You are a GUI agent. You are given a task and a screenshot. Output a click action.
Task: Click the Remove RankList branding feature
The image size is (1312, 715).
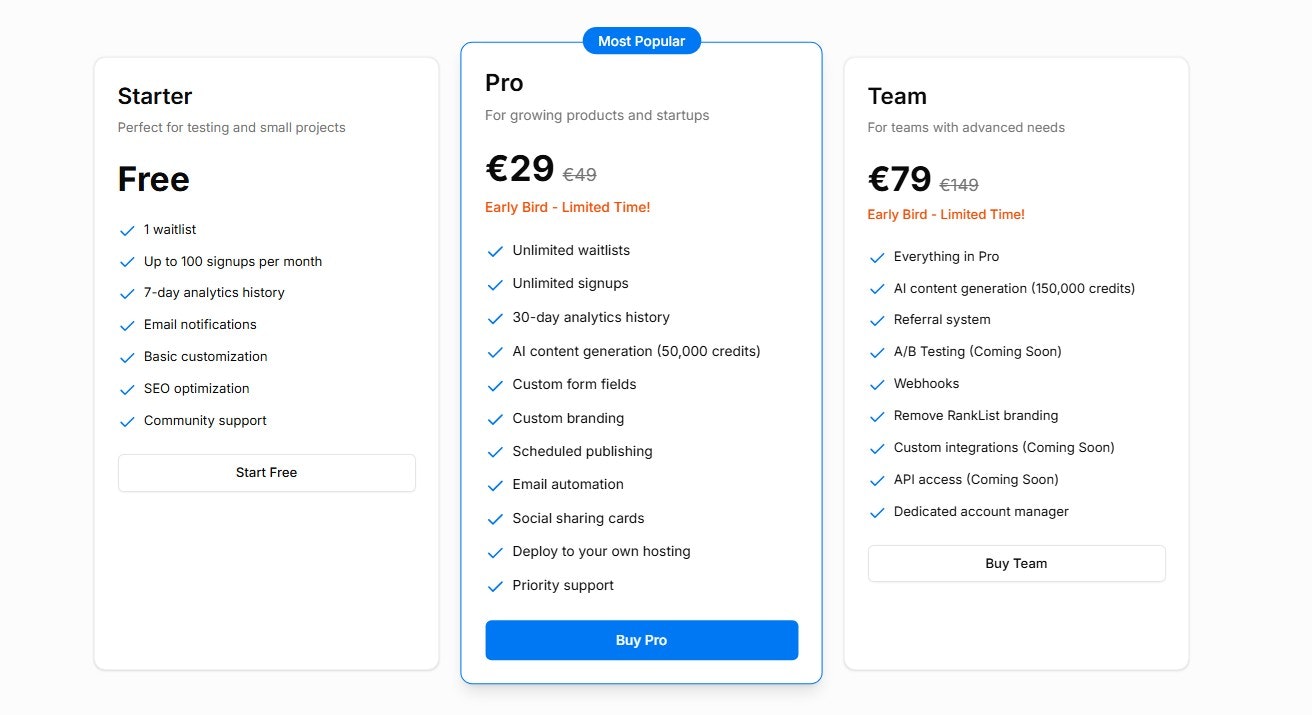tap(975, 415)
